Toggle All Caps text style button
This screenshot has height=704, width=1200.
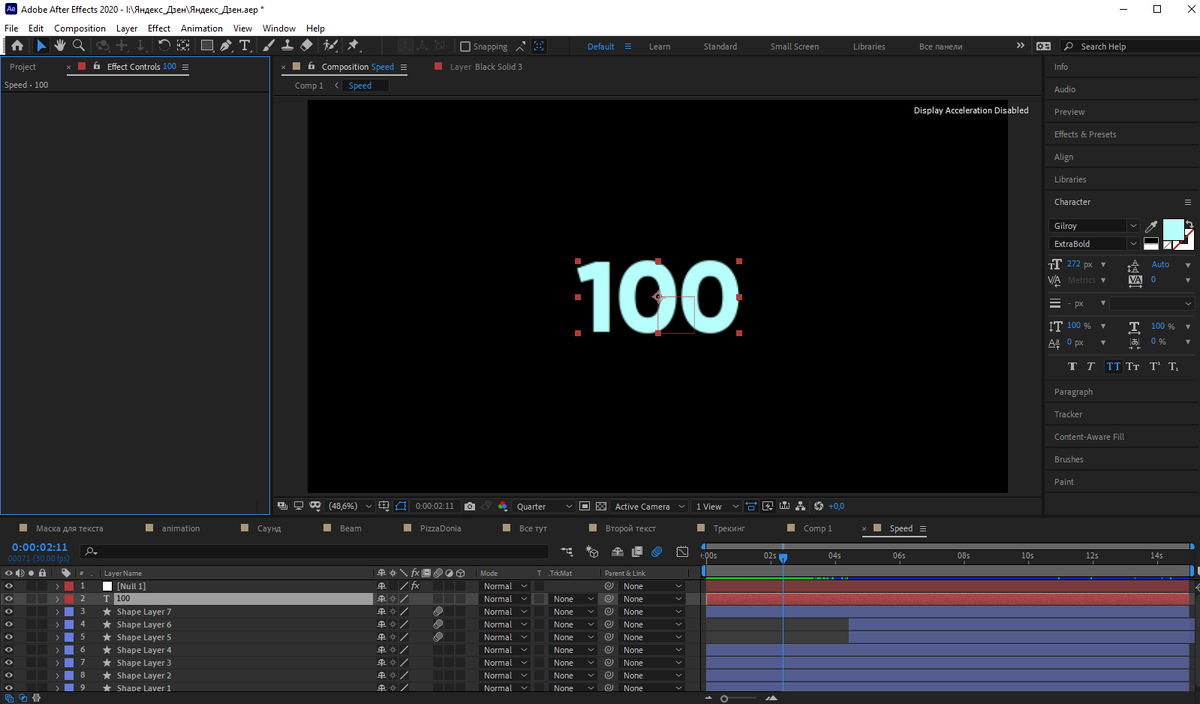click(1113, 367)
